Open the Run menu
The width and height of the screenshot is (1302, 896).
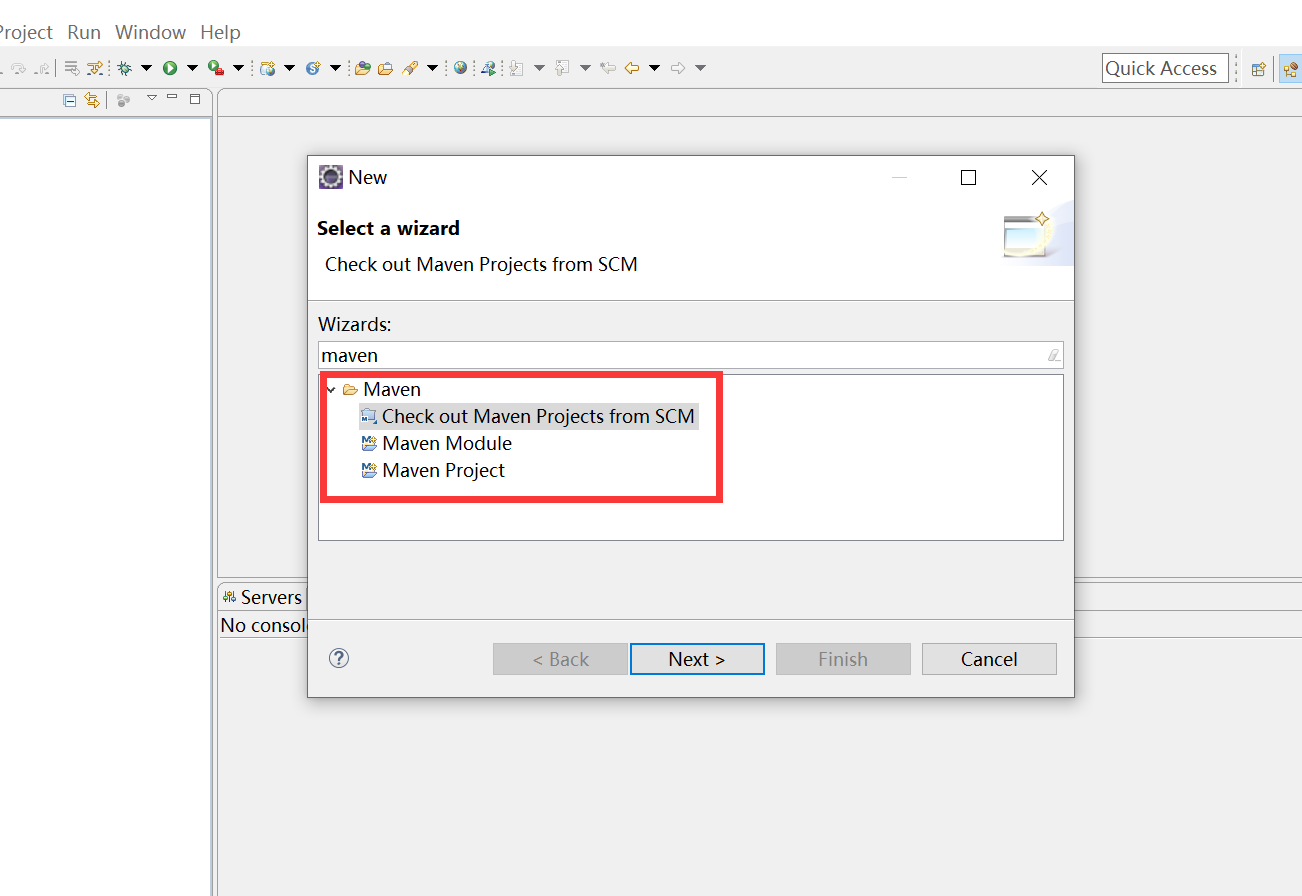pyautogui.click(x=84, y=32)
